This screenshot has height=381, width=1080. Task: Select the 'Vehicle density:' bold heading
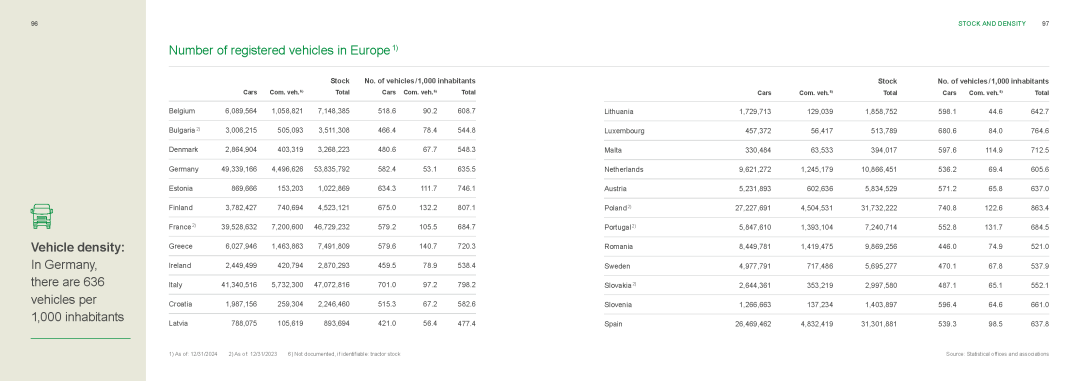click(x=78, y=247)
